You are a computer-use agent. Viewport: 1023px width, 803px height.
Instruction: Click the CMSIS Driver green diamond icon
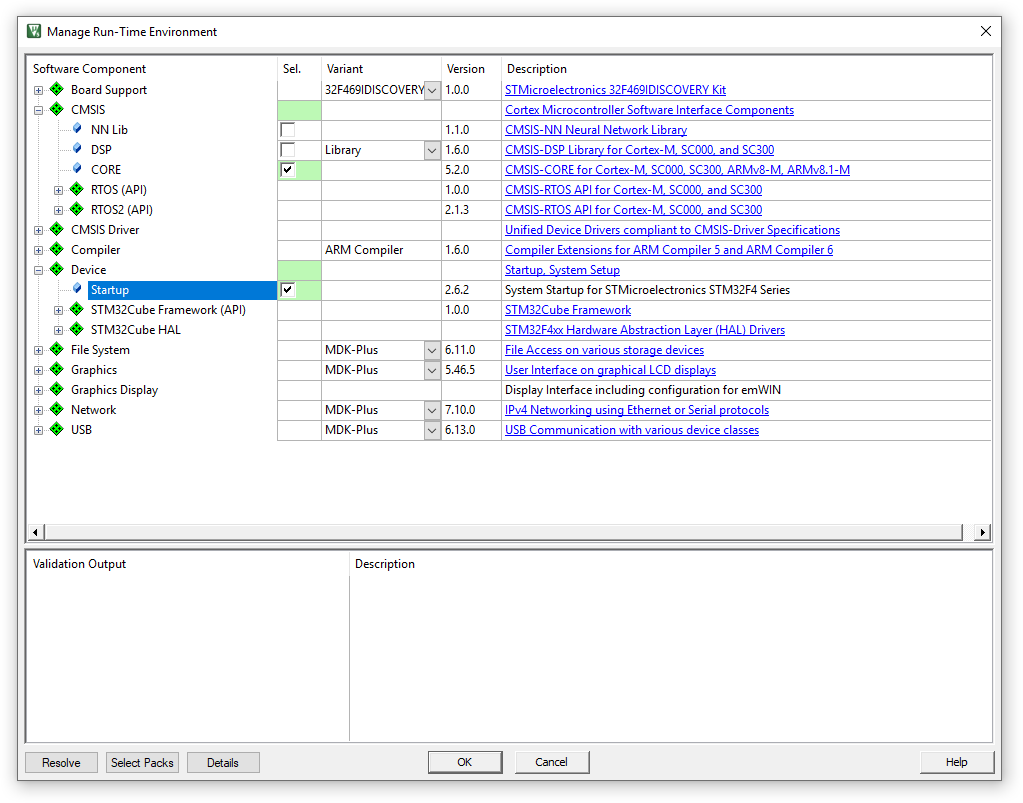click(x=57, y=229)
